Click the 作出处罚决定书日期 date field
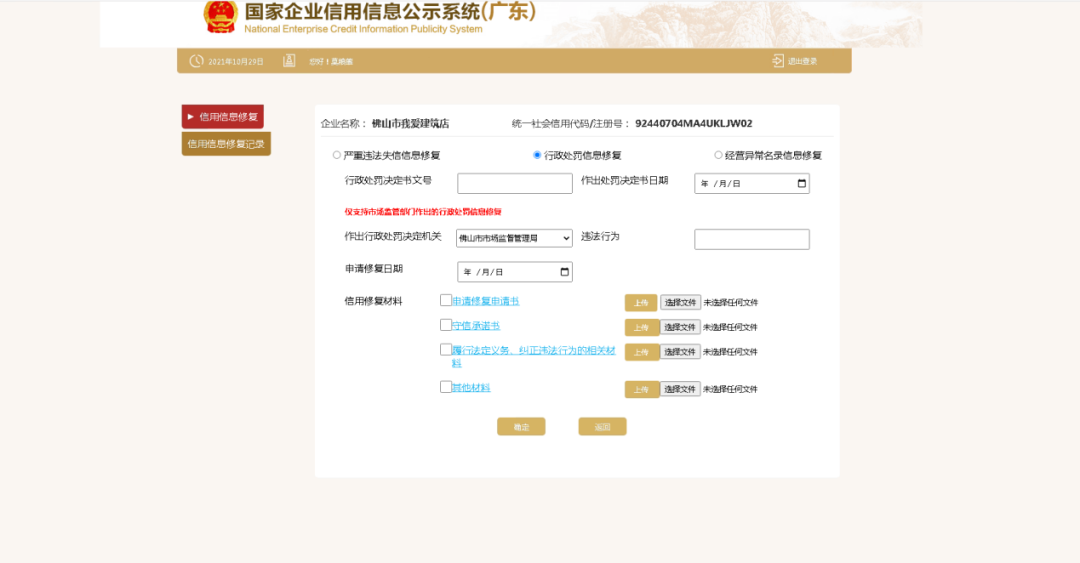 click(751, 183)
